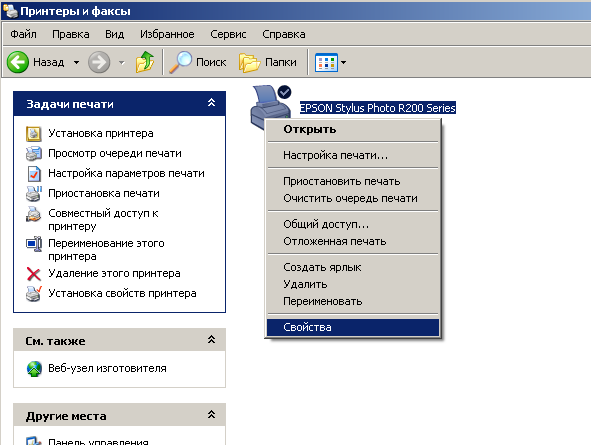This screenshot has width=591, height=445.
Task: Select Очистить очередь печати
Action: pos(353,198)
